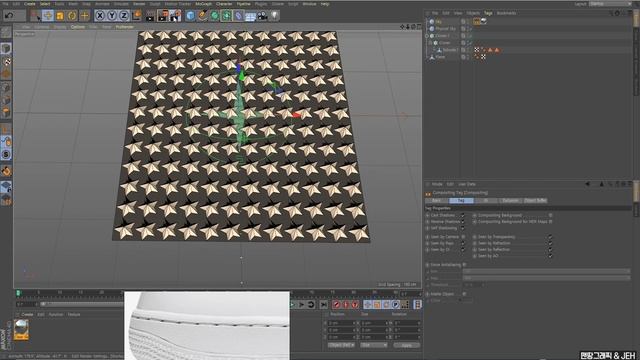The width and height of the screenshot is (640, 360).
Task: Open the Select menu in the main menu bar
Action: [45, 4]
